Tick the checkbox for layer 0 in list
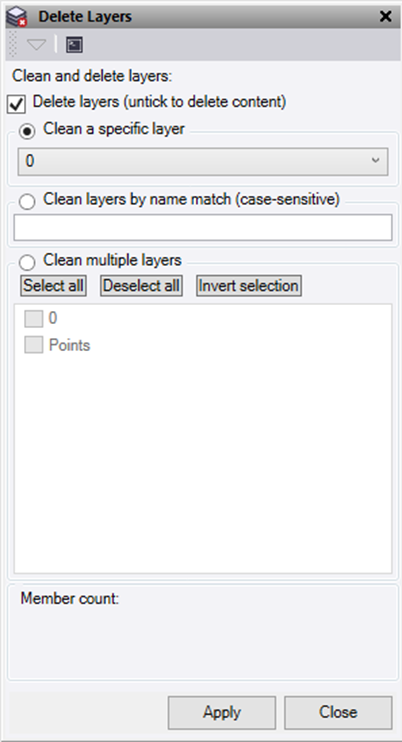The width and height of the screenshot is (402, 742). click(x=34, y=318)
